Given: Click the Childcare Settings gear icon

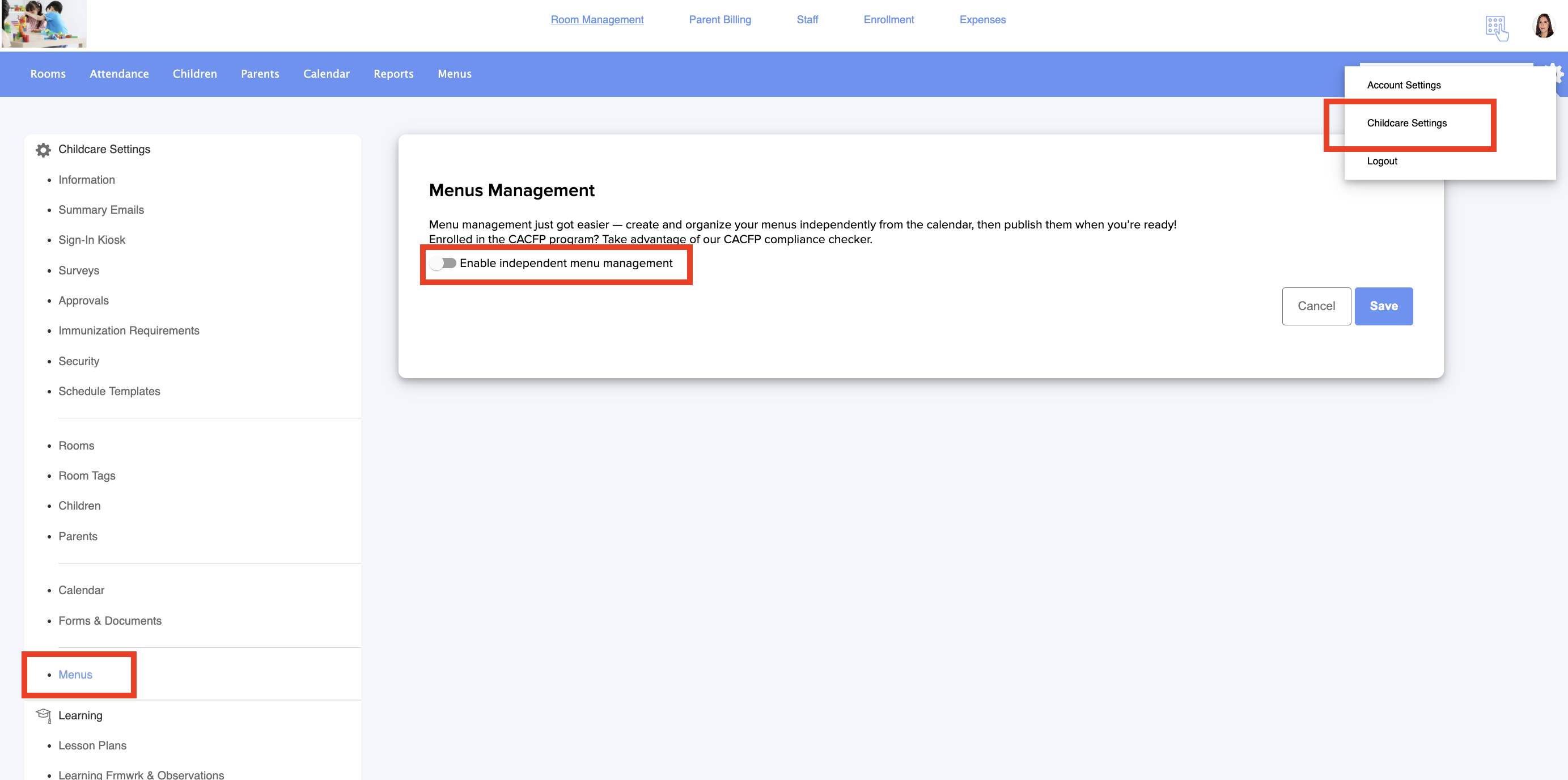Looking at the screenshot, I should click(x=43, y=150).
